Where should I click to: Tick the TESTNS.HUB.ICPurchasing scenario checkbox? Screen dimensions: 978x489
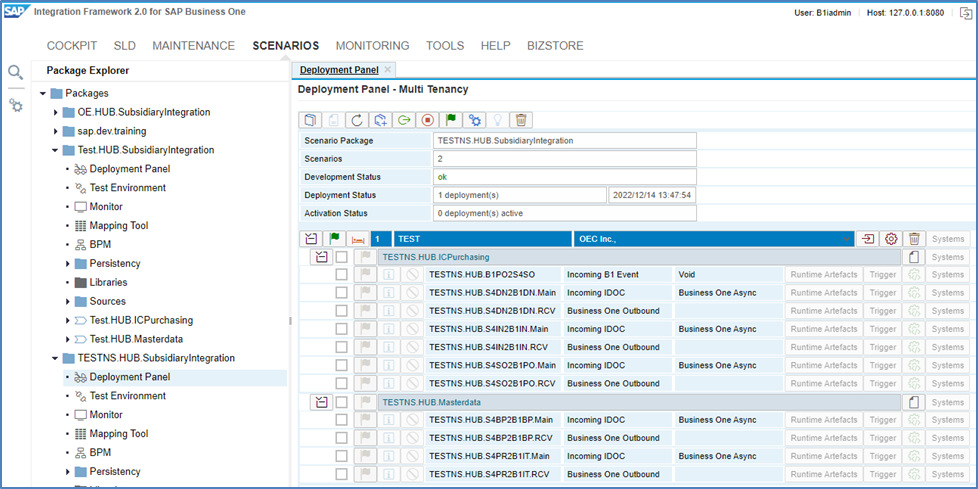[x=341, y=257]
